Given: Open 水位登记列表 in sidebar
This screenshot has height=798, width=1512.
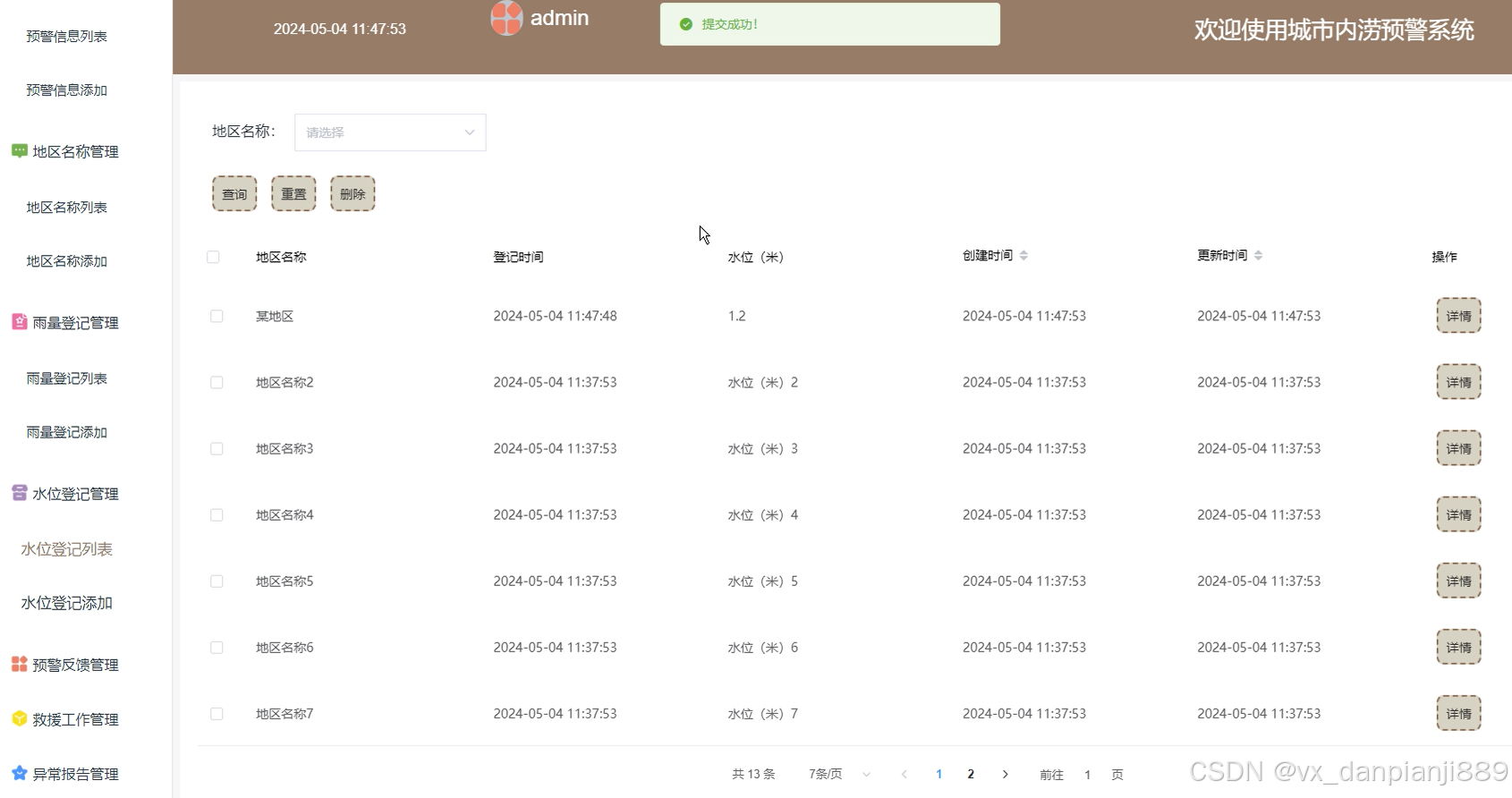Looking at the screenshot, I should pyautogui.click(x=67, y=548).
